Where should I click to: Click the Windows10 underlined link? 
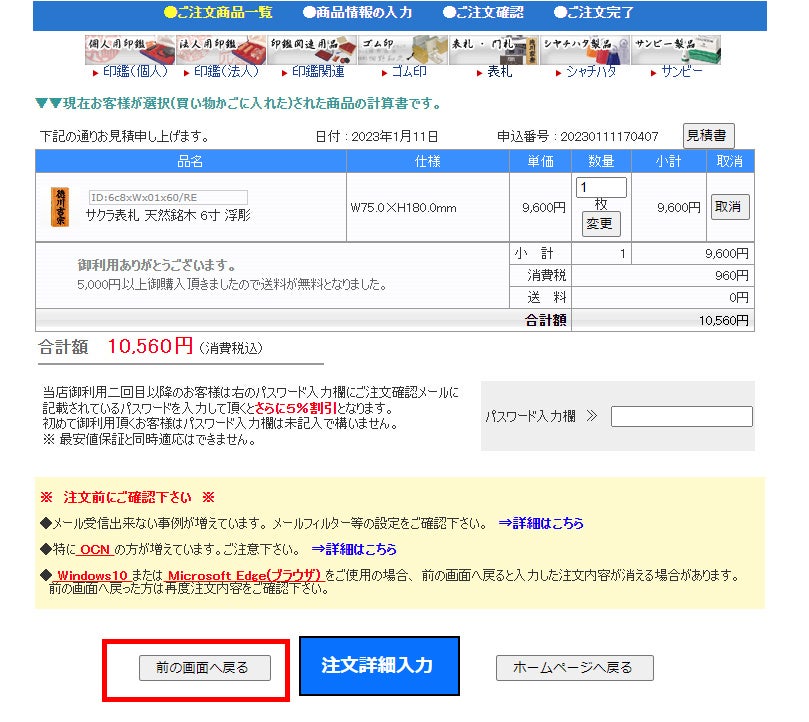click(x=91, y=575)
